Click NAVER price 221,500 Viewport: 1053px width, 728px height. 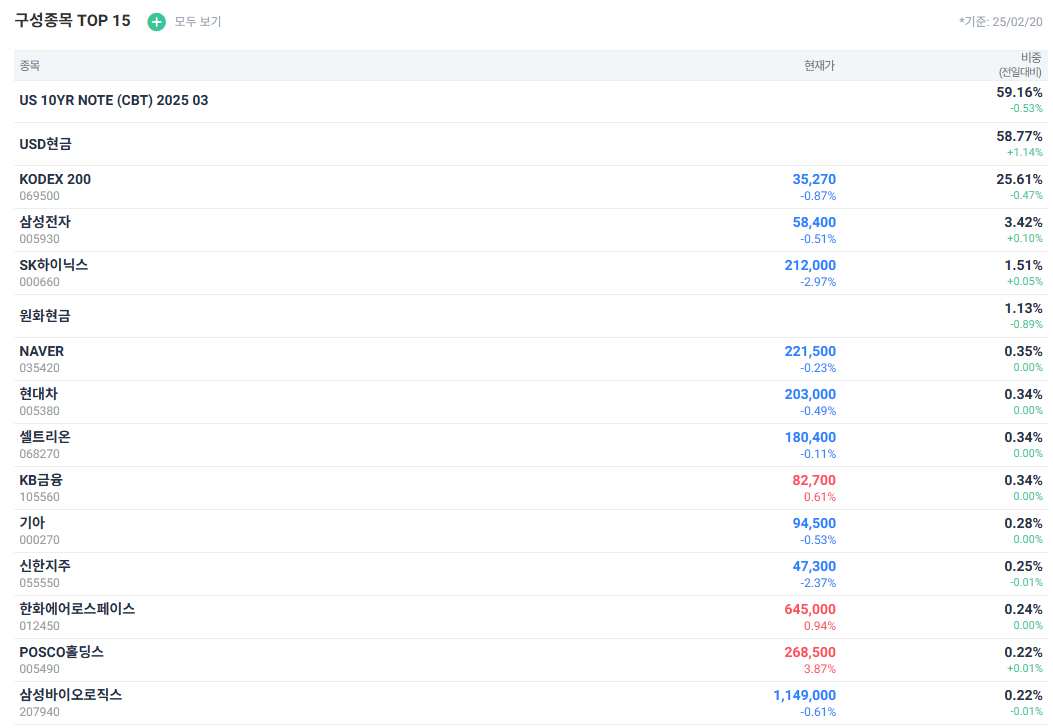pos(810,351)
